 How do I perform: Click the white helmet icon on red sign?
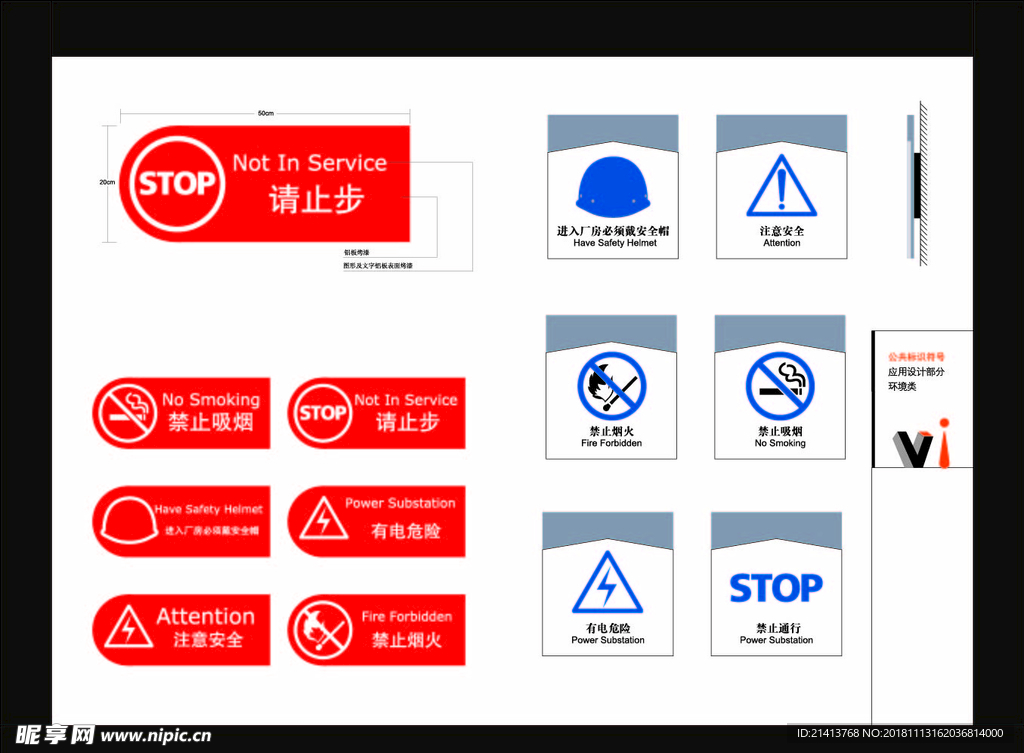point(124,521)
